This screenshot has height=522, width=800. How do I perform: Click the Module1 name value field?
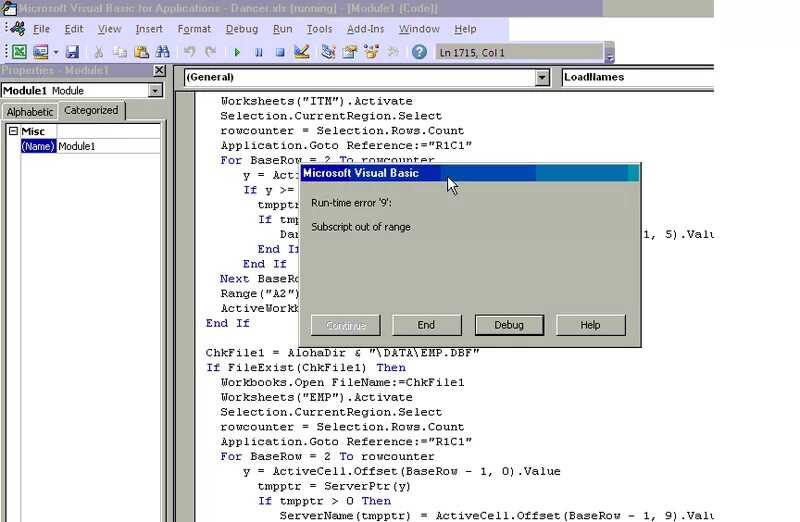(x=108, y=146)
